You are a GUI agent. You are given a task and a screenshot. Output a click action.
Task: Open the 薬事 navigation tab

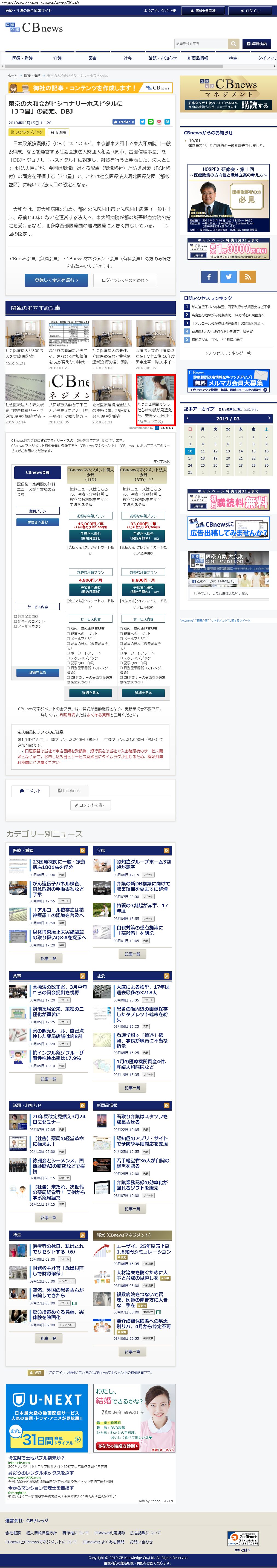pos(93,59)
